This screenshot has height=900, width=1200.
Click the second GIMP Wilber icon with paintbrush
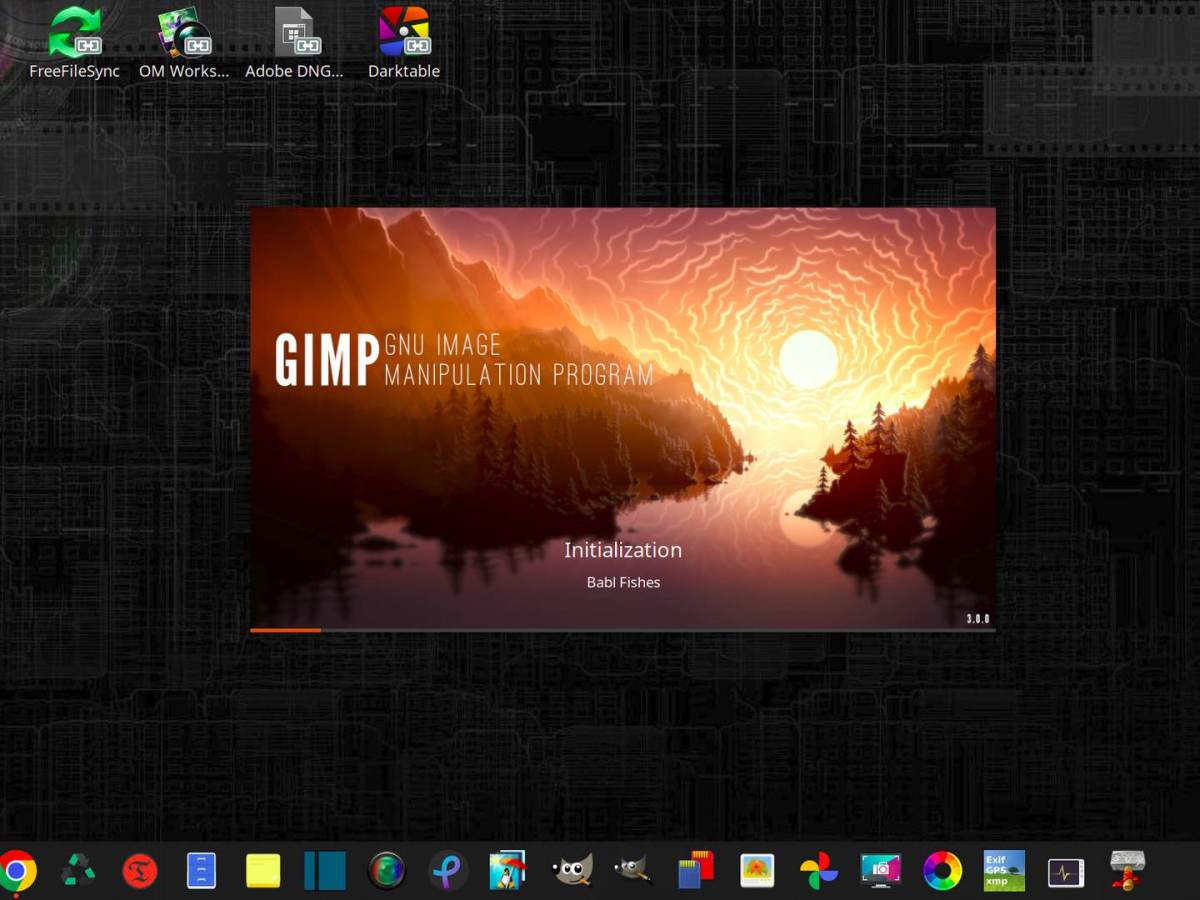(x=633, y=871)
